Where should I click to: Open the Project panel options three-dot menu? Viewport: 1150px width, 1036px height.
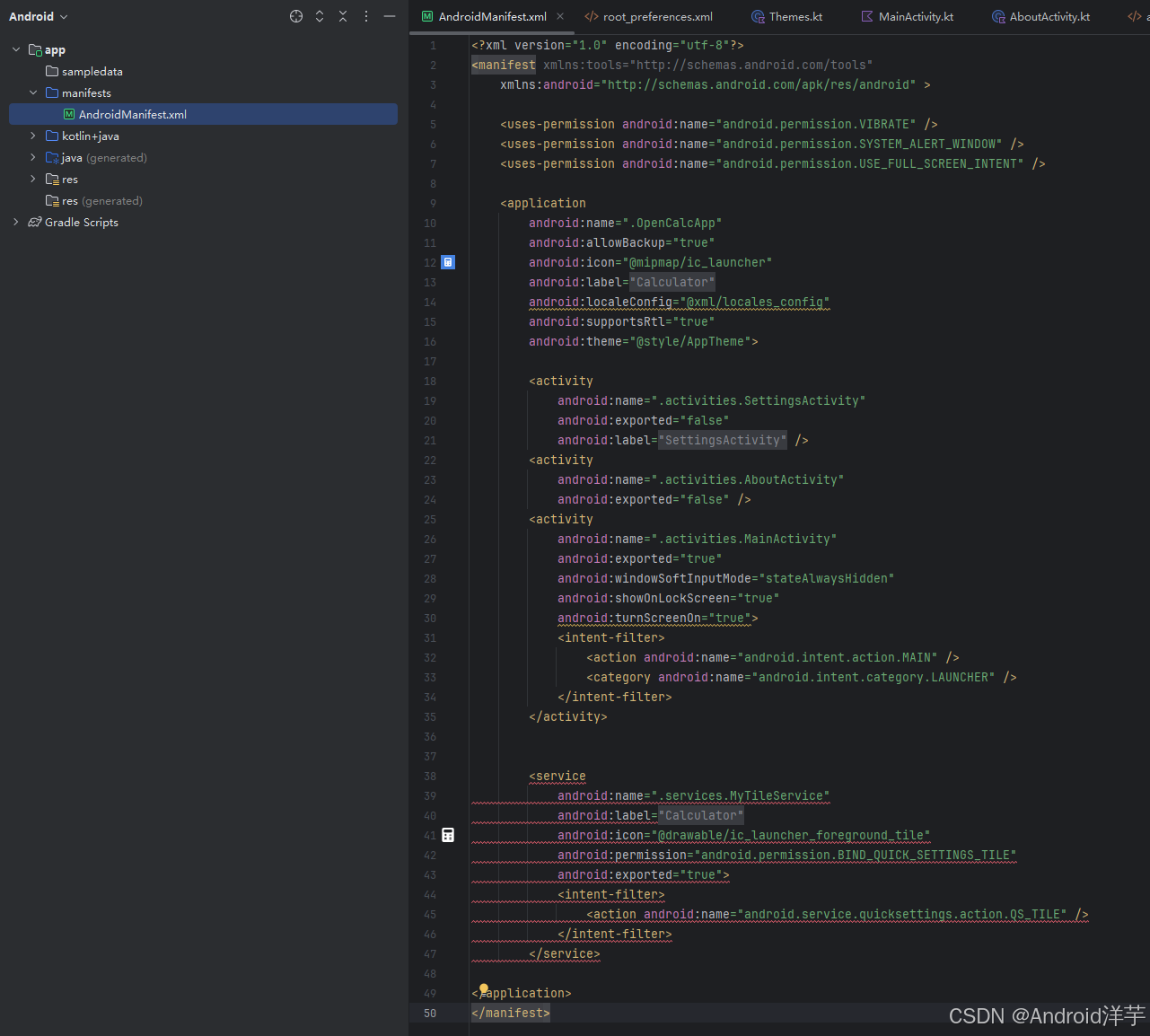(366, 15)
